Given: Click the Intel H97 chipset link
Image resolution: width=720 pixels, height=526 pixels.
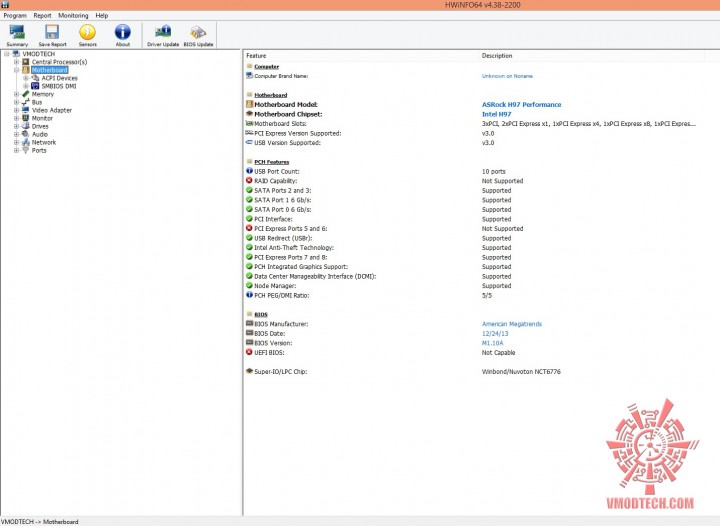Looking at the screenshot, I should click(496, 114).
